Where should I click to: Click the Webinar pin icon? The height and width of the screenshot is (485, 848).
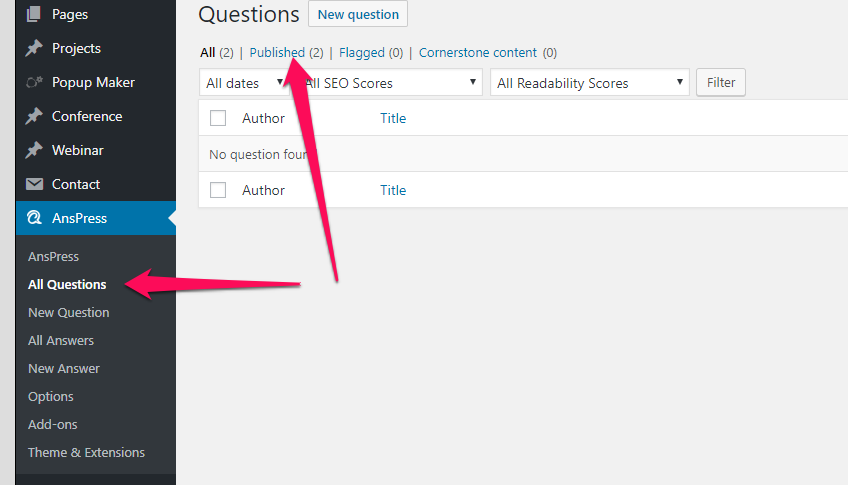point(34,150)
